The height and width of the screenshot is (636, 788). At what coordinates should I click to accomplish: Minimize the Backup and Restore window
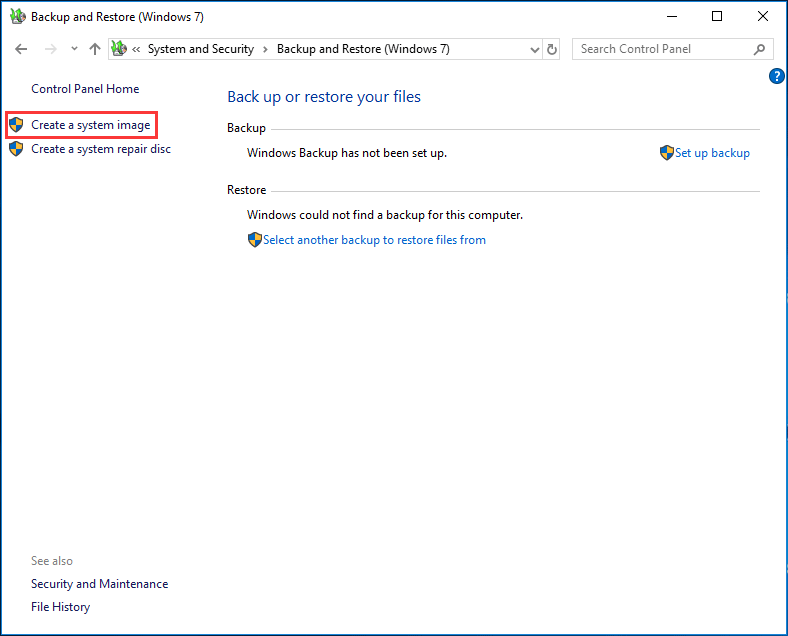coord(672,17)
